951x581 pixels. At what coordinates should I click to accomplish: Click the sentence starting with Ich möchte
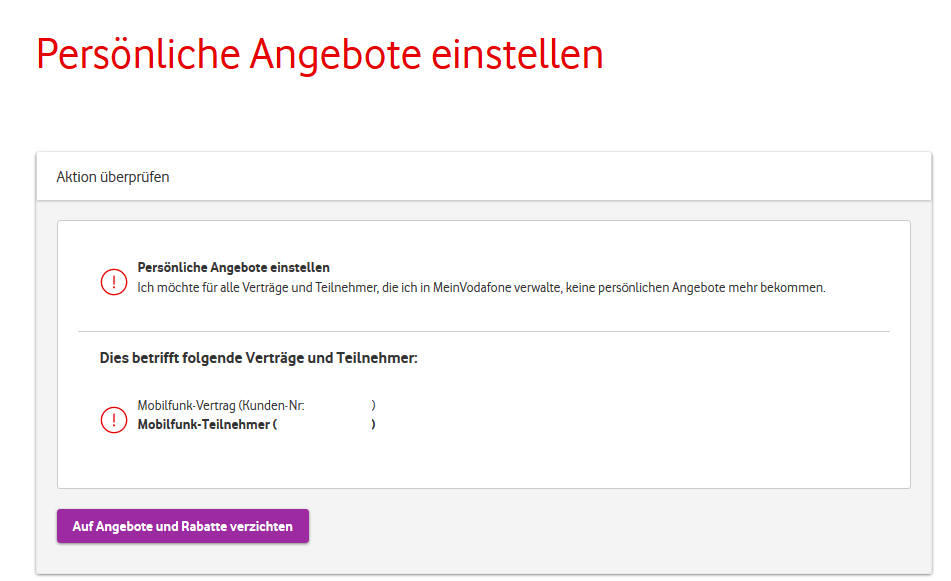[481, 288]
